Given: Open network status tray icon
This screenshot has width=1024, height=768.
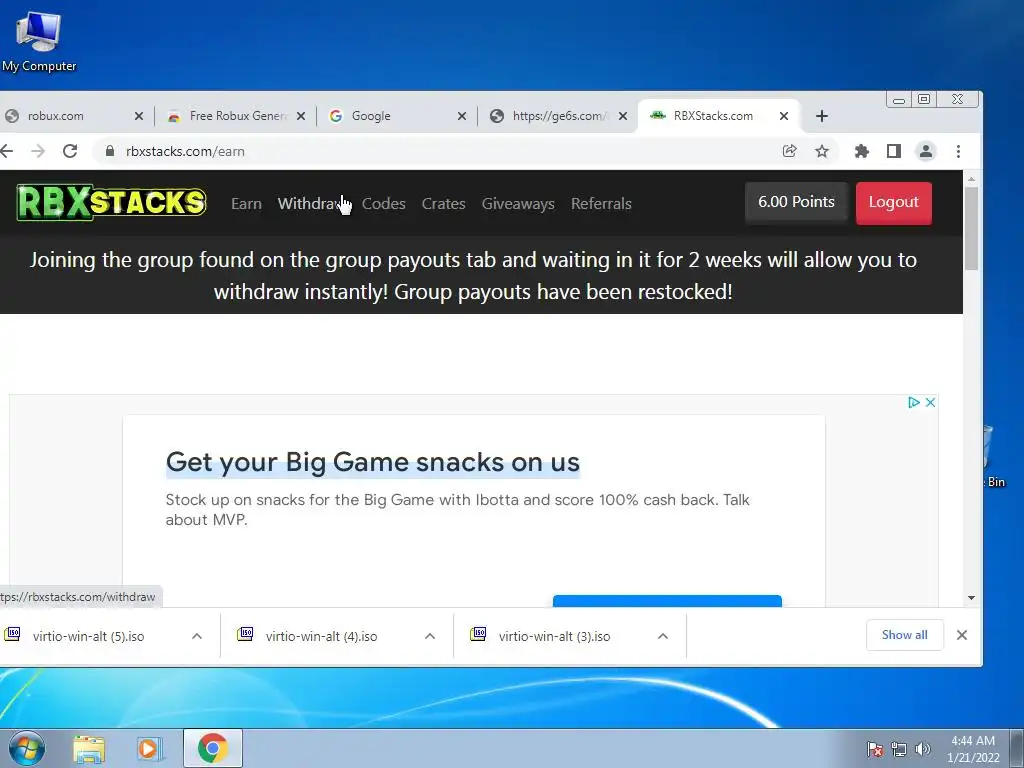Looking at the screenshot, I should pos(899,749).
